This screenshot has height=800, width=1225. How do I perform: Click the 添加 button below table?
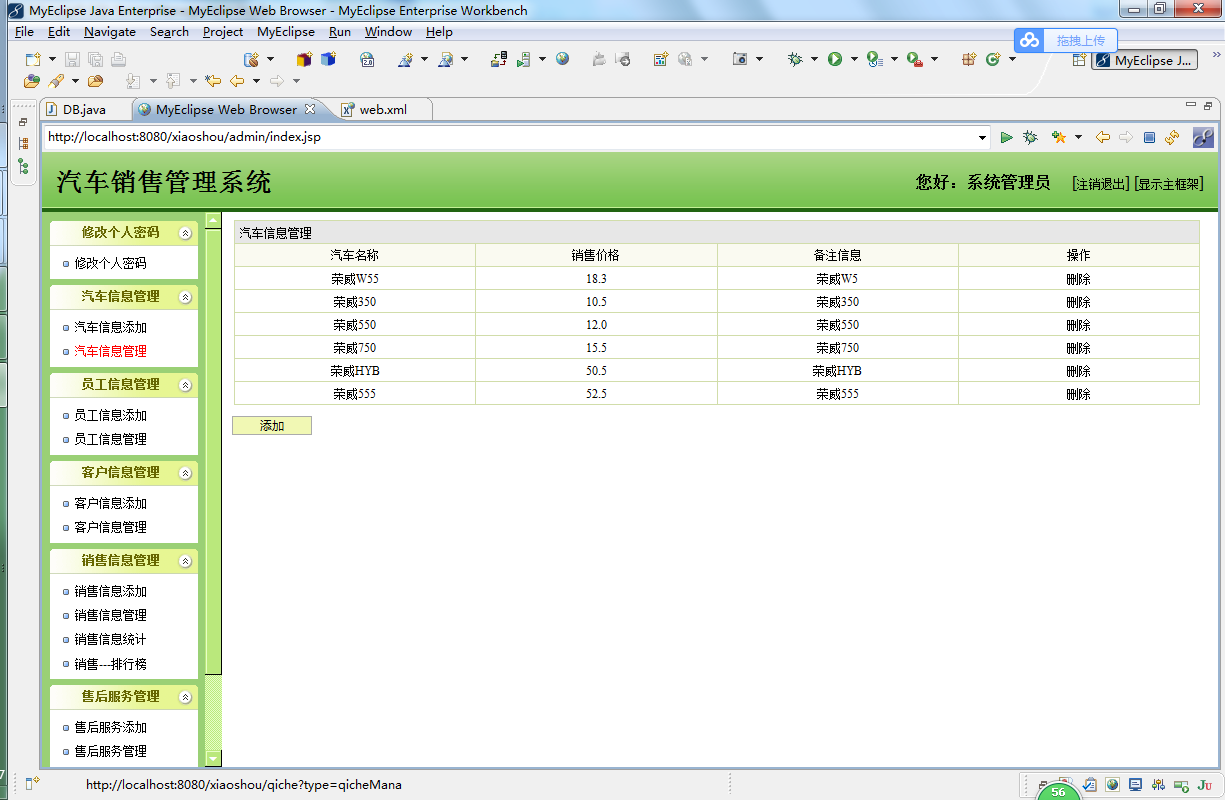[x=272, y=426]
